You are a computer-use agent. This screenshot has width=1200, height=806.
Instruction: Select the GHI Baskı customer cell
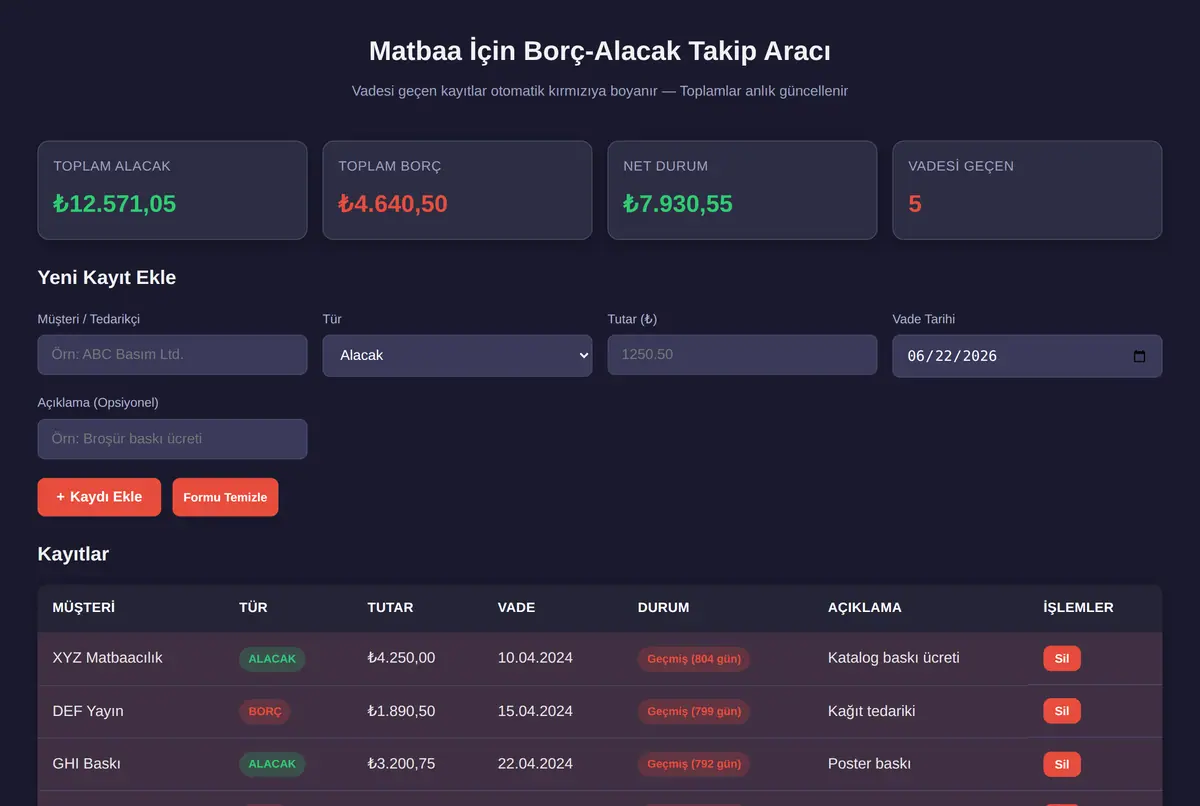click(x=86, y=764)
